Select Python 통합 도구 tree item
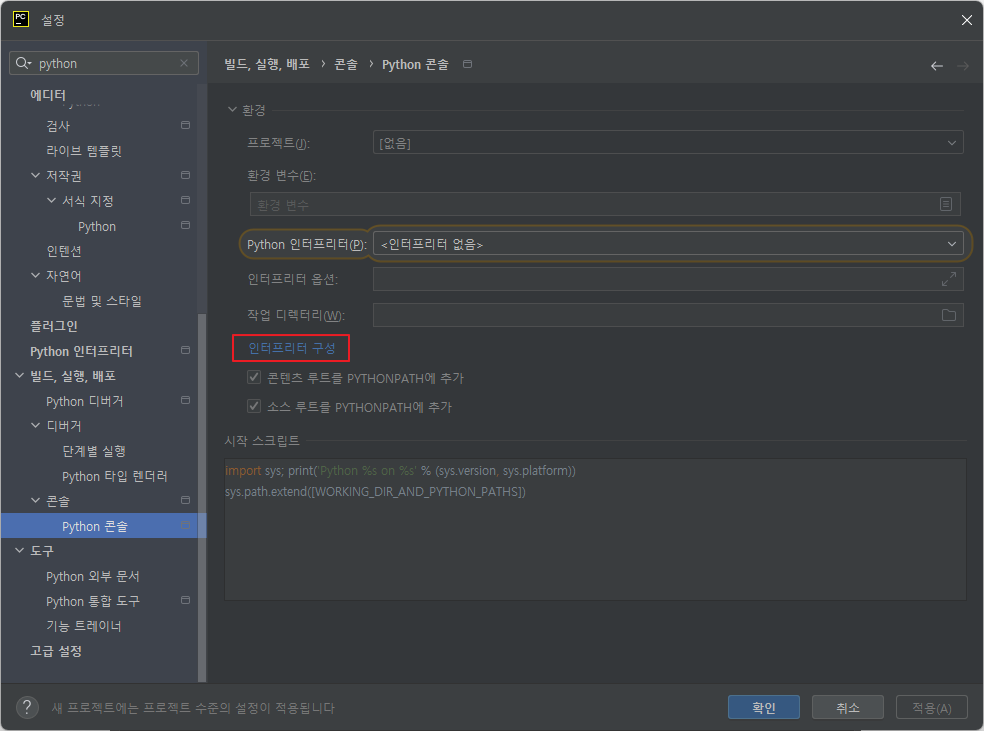Image resolution: width=984 pixels, height=731 pixels. [x=93, y=601]
